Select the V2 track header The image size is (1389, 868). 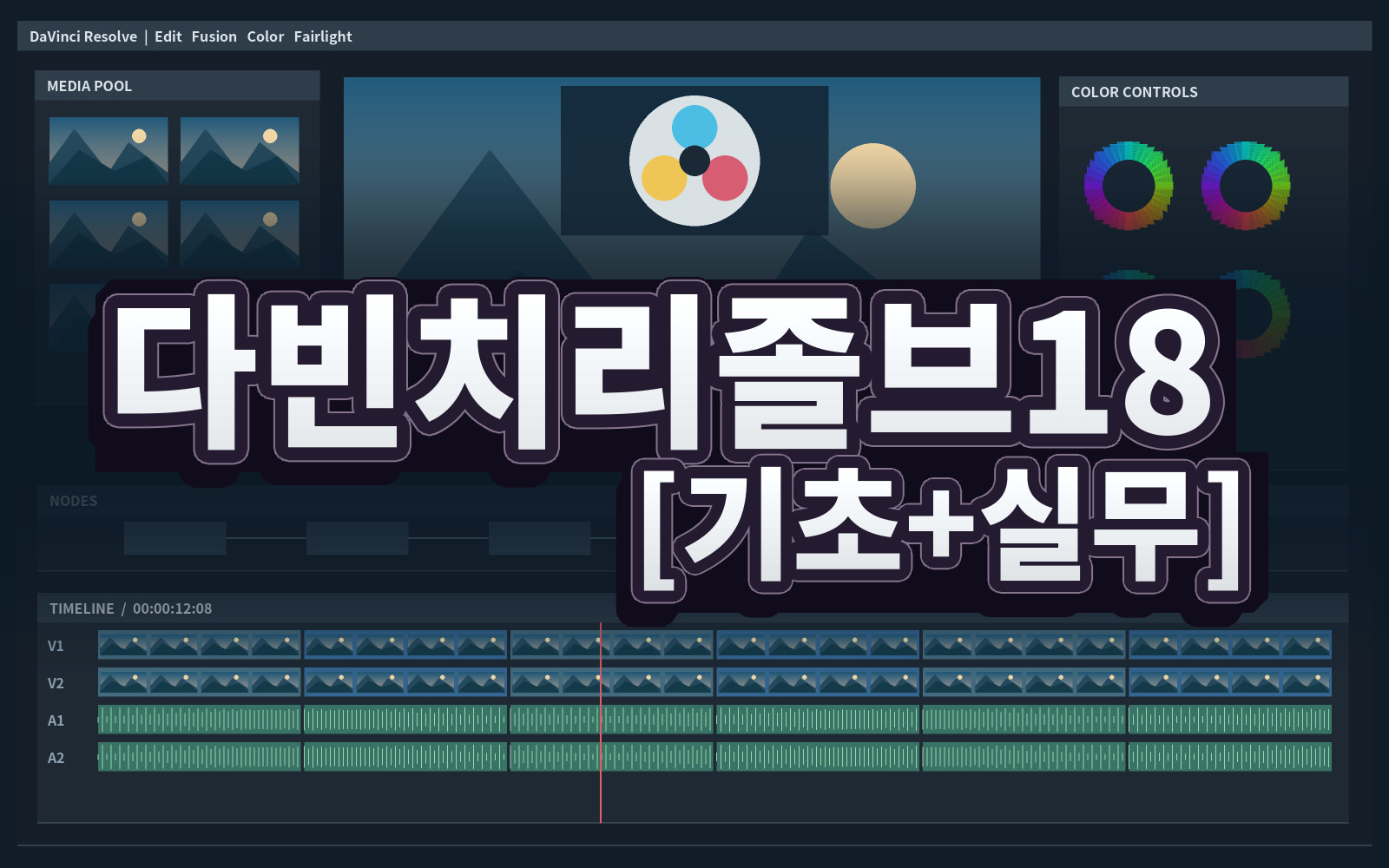[x=56, y=683]
